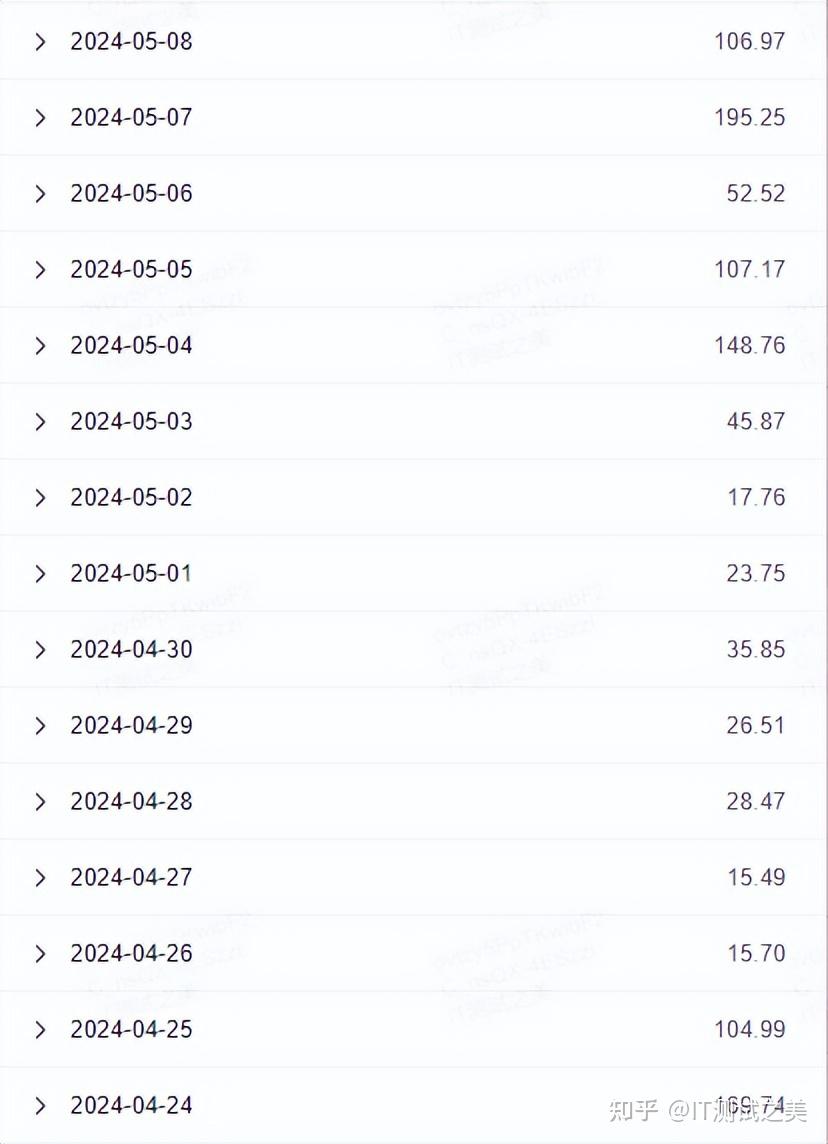Expand the 2024-05-06 row chevron
The image size is (828, 1144).
pyautogui.click(x=40, y=193)
